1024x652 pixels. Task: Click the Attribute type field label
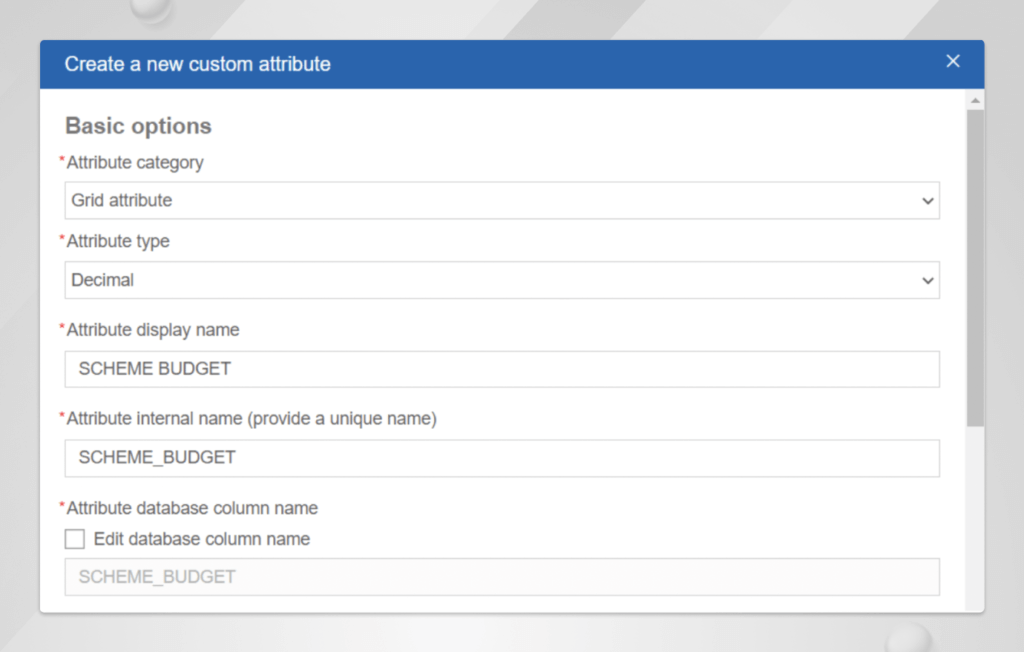click(118, 241)
